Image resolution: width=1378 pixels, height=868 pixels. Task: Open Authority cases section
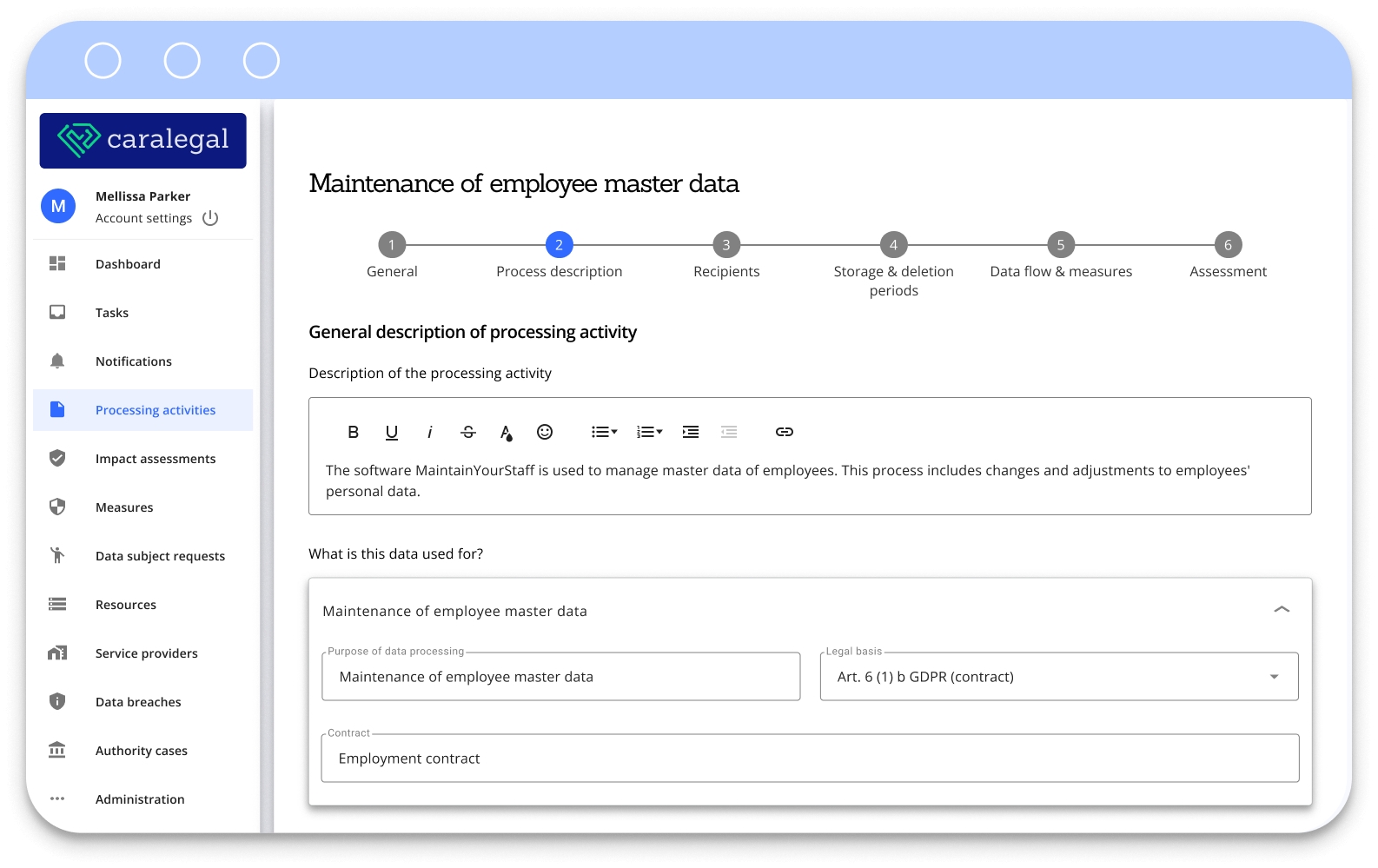tap(142, 751)
